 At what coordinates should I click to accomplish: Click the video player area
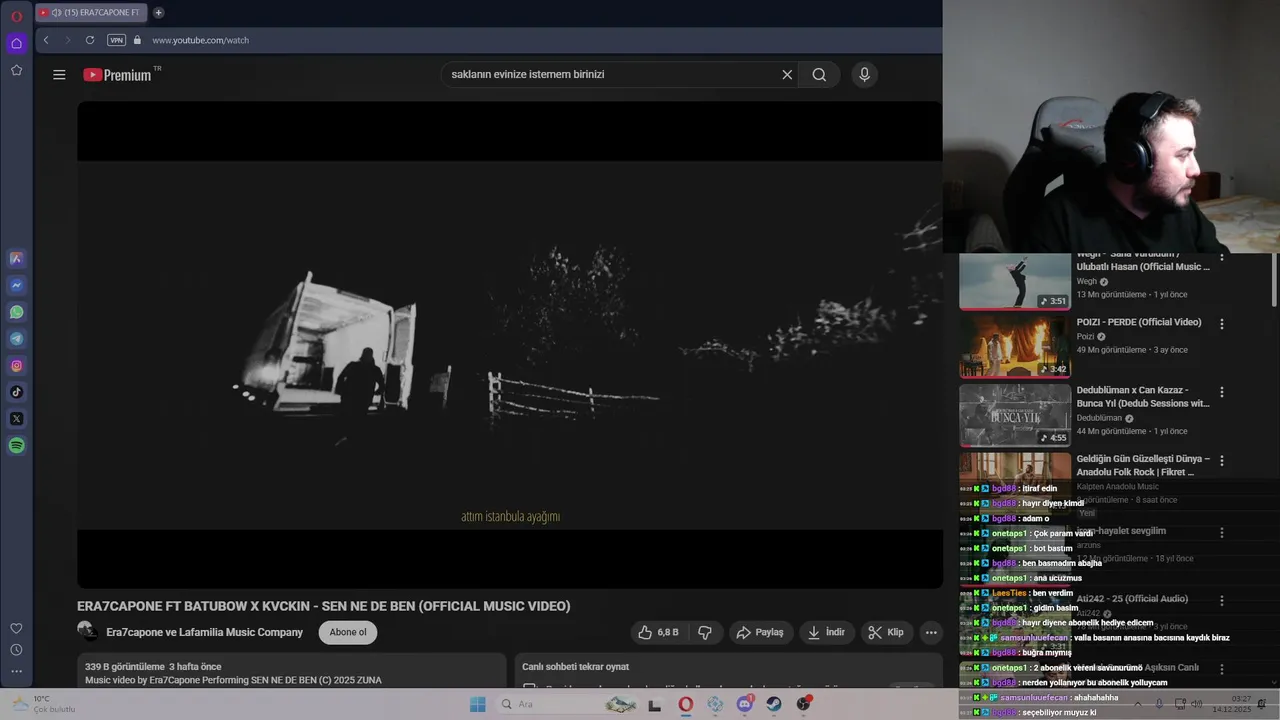[510, 345]
